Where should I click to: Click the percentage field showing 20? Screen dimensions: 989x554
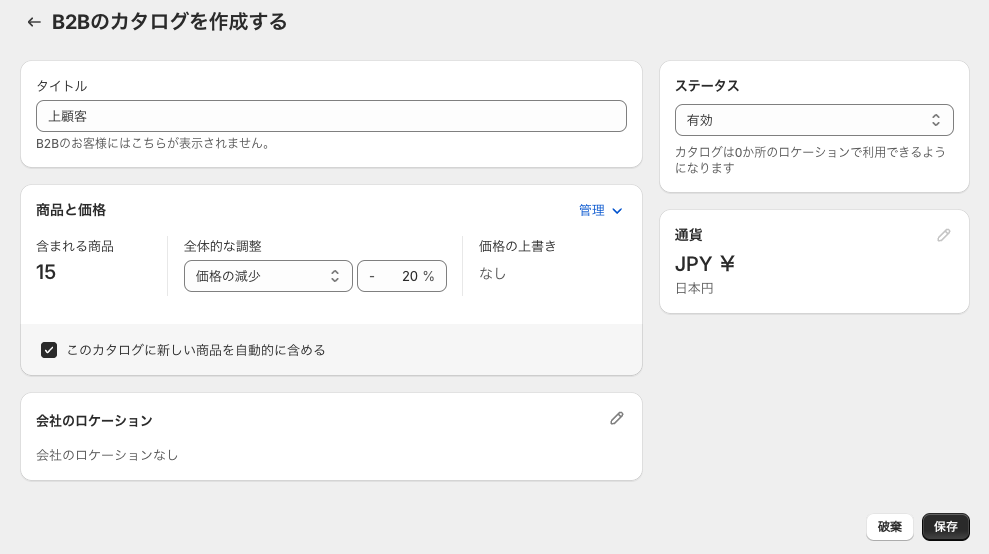point(402,276)
